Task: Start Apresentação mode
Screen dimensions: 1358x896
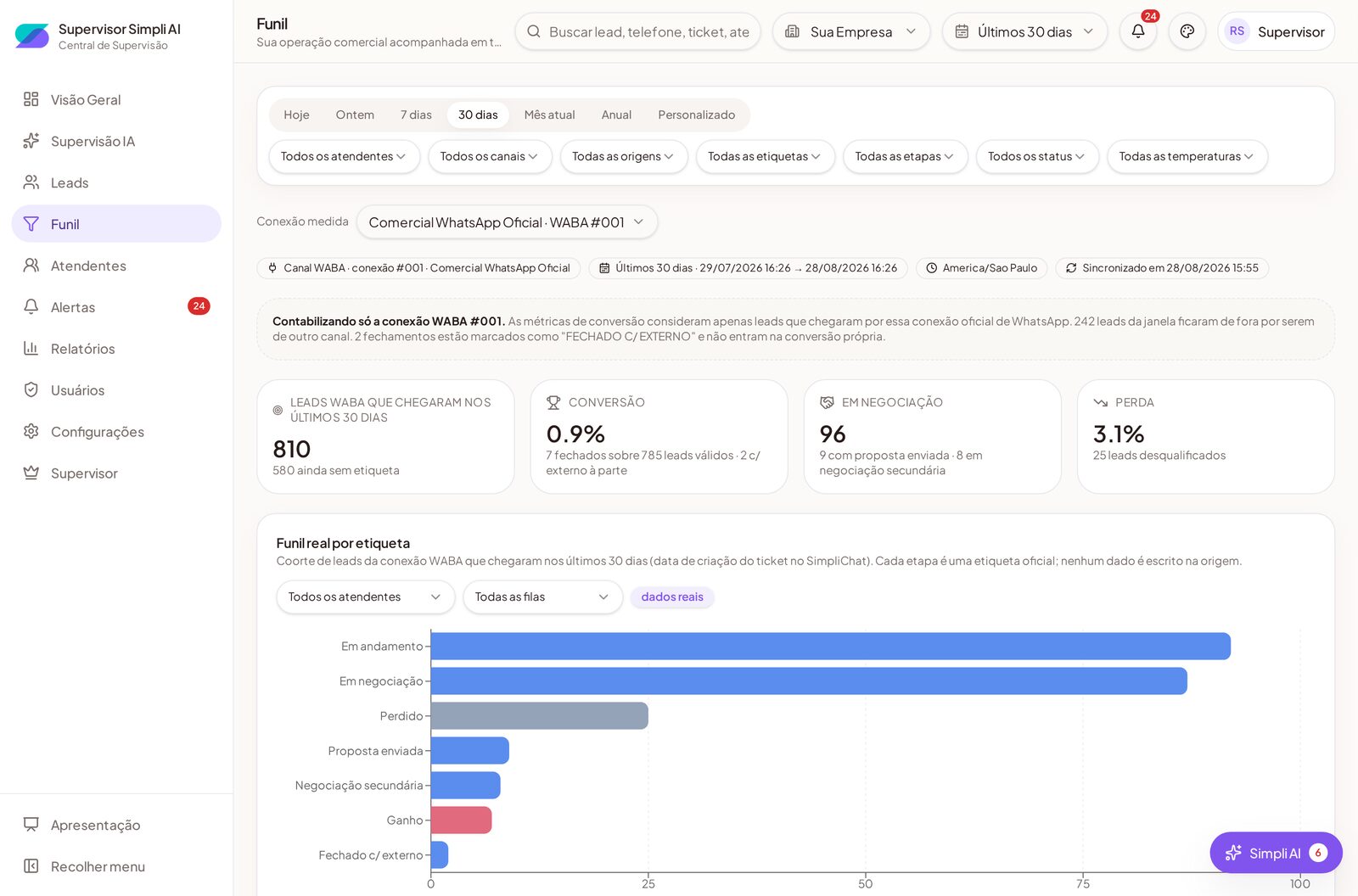Action: [x=116, y=825]
